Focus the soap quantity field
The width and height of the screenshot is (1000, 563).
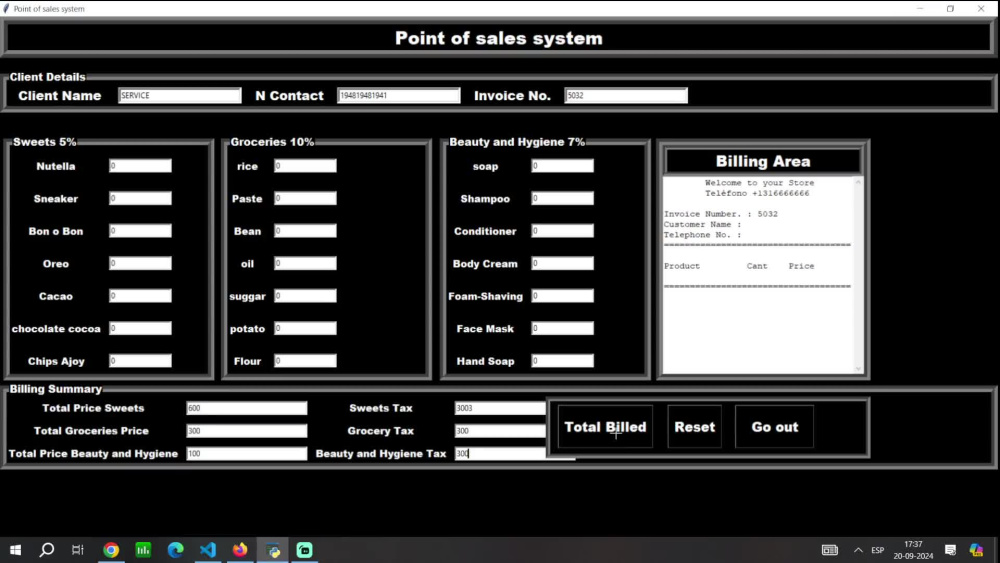point(562,166)
